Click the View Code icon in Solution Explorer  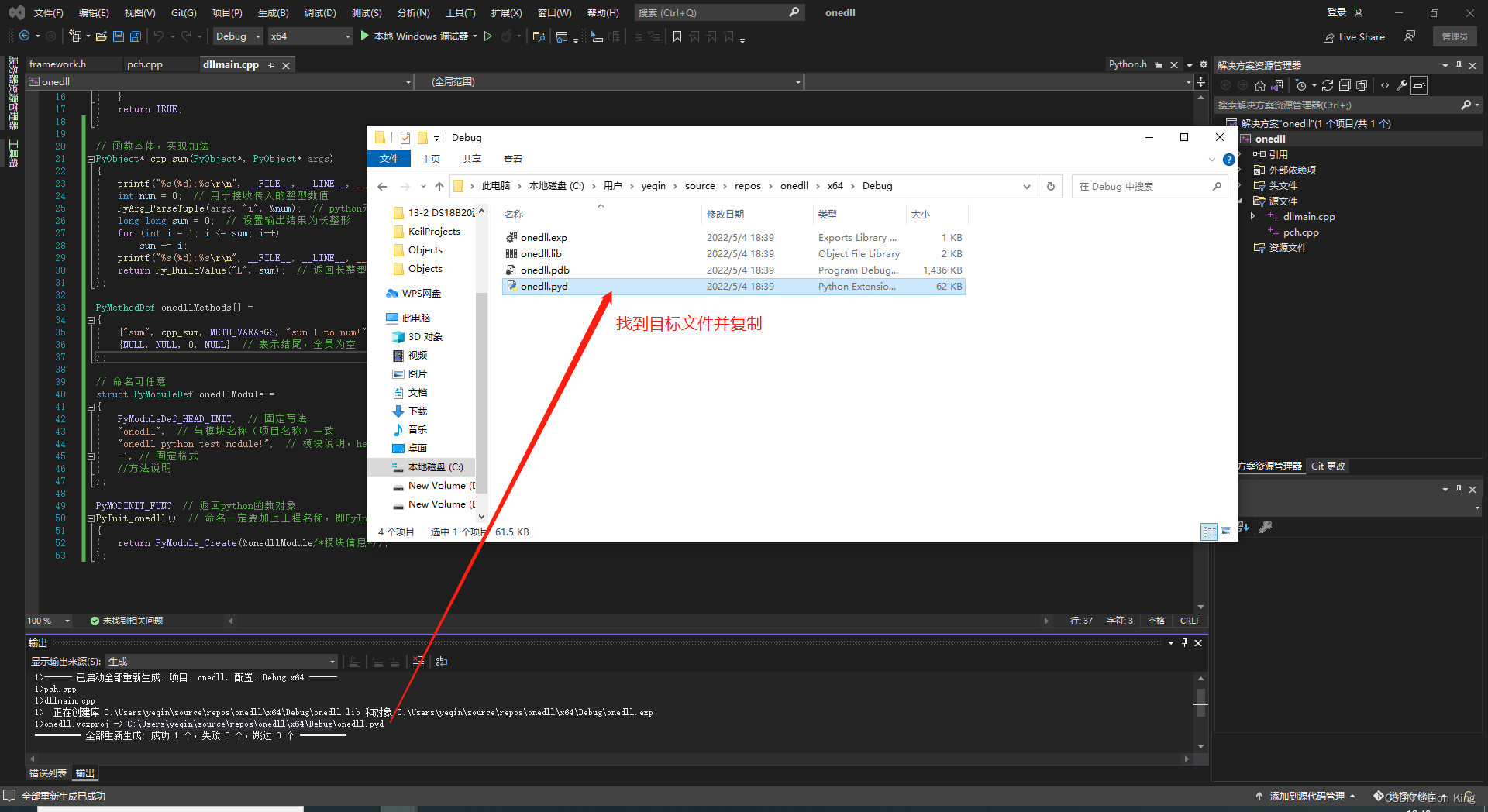(x=1385, y=85)
